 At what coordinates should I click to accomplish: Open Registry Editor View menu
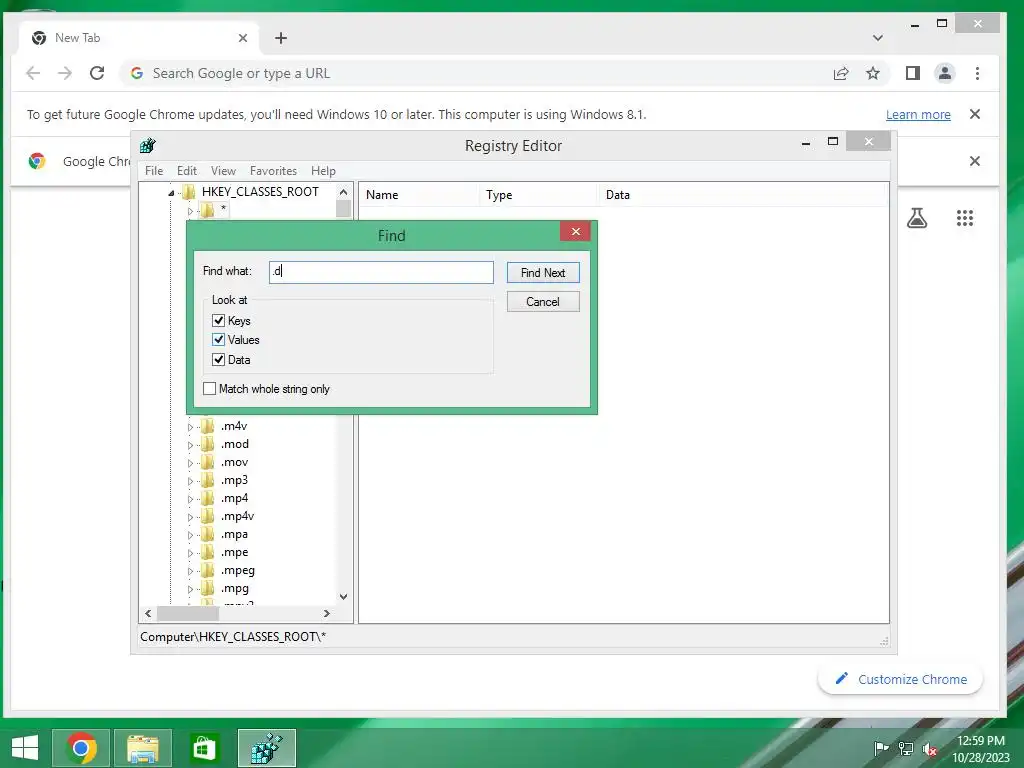click(x=223, y=170)
